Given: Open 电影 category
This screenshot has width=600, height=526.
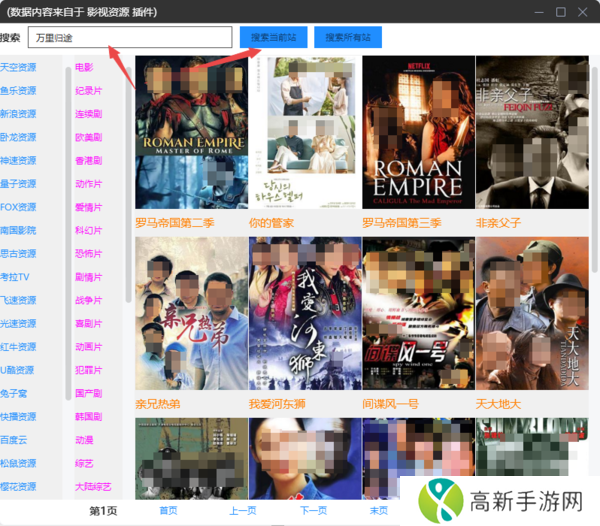Looking at the screenshot, I should 84,68.
